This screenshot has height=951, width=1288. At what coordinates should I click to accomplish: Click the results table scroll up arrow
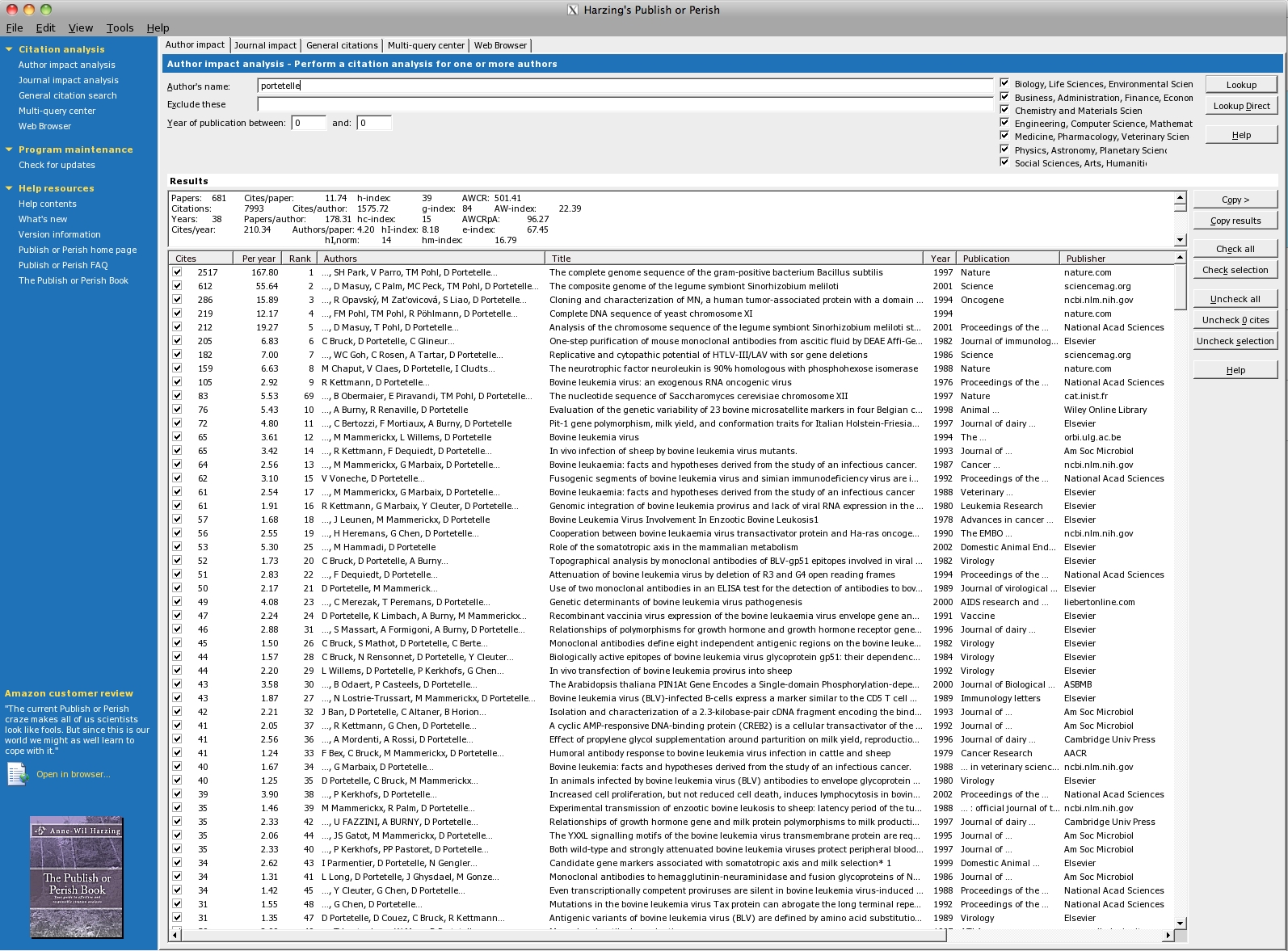[1180, 258]
